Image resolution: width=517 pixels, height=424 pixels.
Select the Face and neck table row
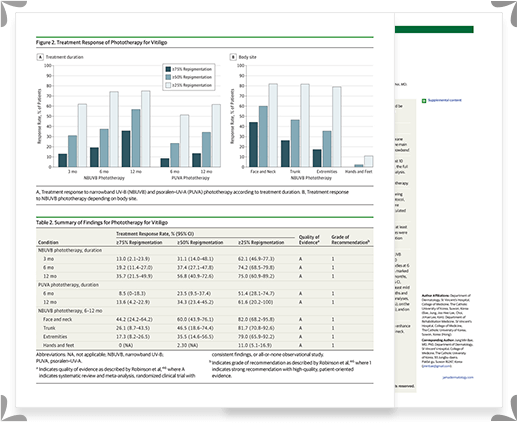[x=205, y=319]
